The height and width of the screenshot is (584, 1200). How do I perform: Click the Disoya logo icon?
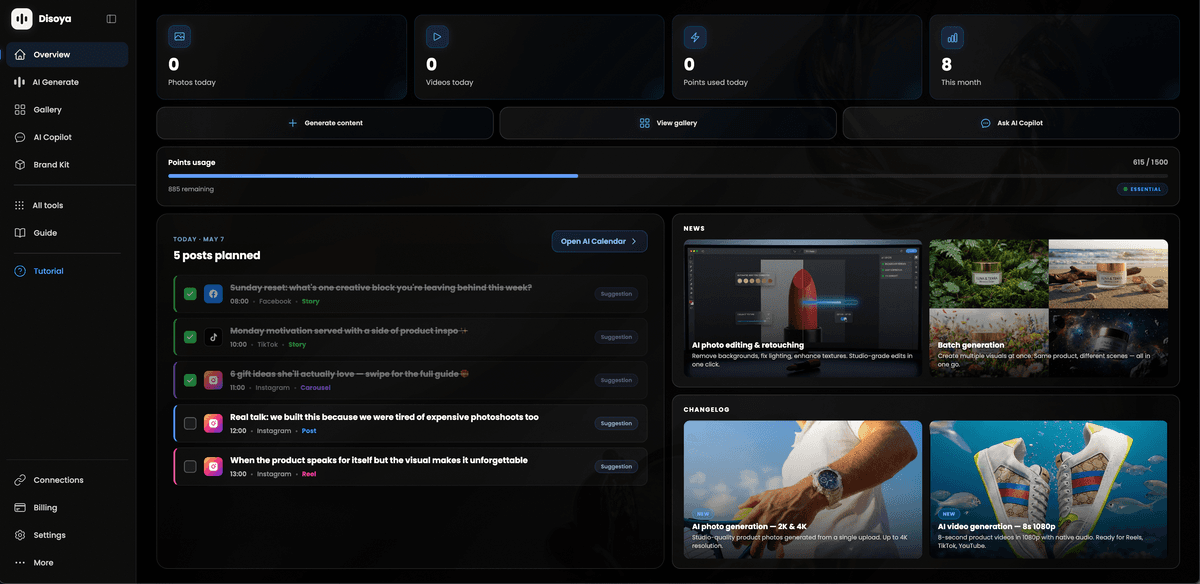[x=21, y=19]
